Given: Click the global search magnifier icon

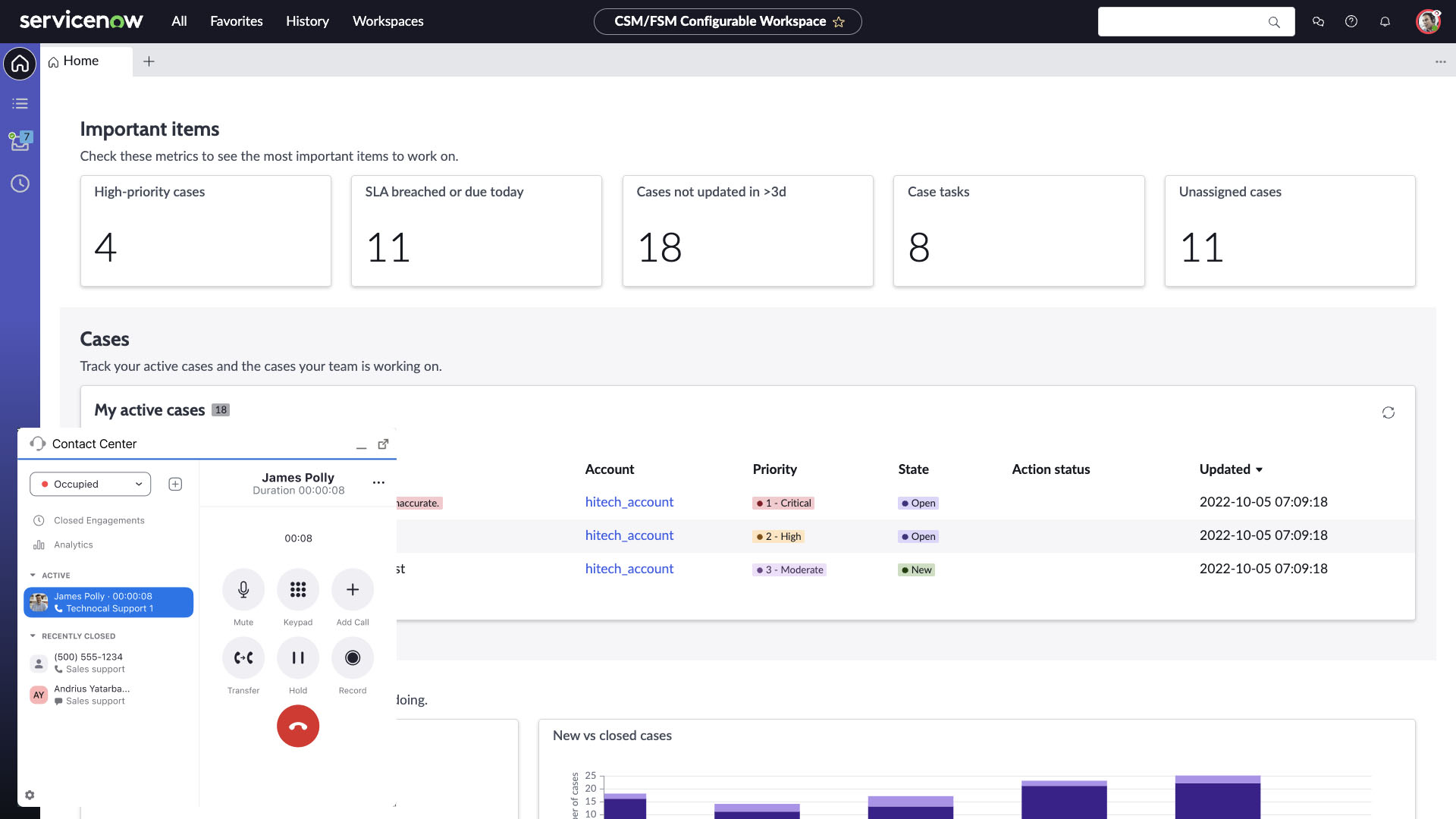Looking at the screenshot, I should (x=1274, y=22).
